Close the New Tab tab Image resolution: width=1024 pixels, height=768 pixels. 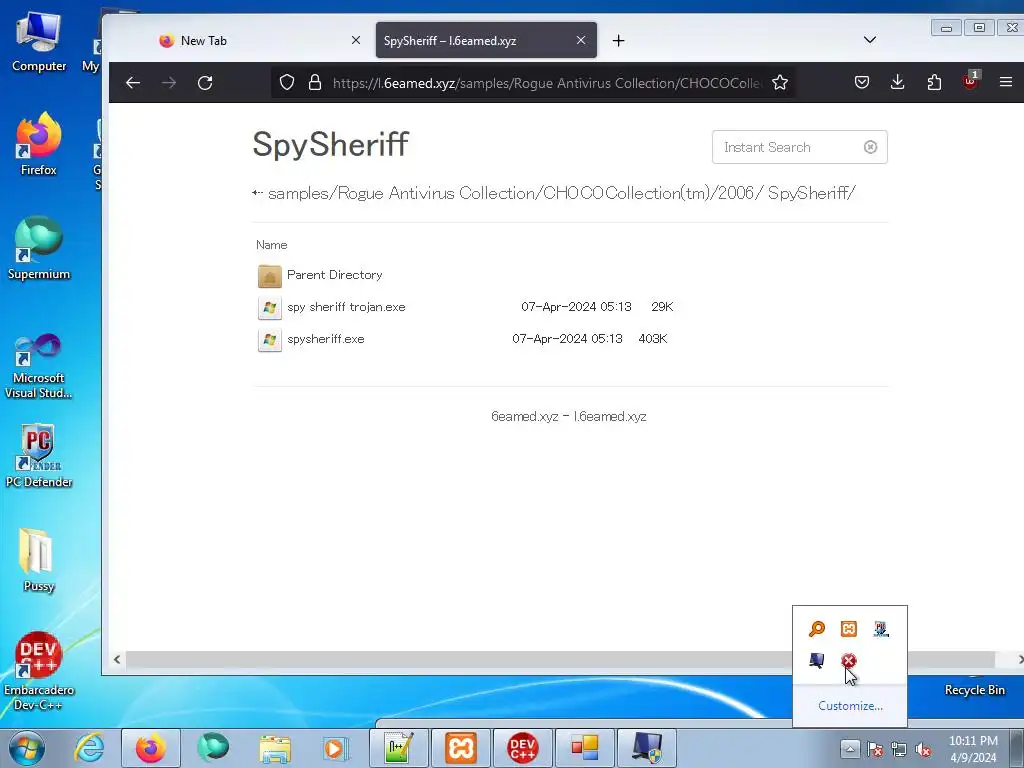[356, 40]
